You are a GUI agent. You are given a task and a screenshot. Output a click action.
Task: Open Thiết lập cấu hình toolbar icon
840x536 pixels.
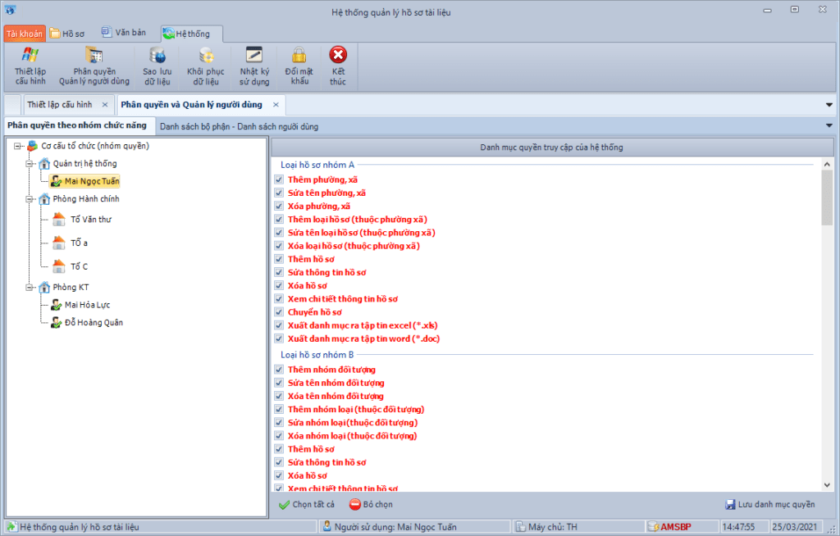pos(30,65)
